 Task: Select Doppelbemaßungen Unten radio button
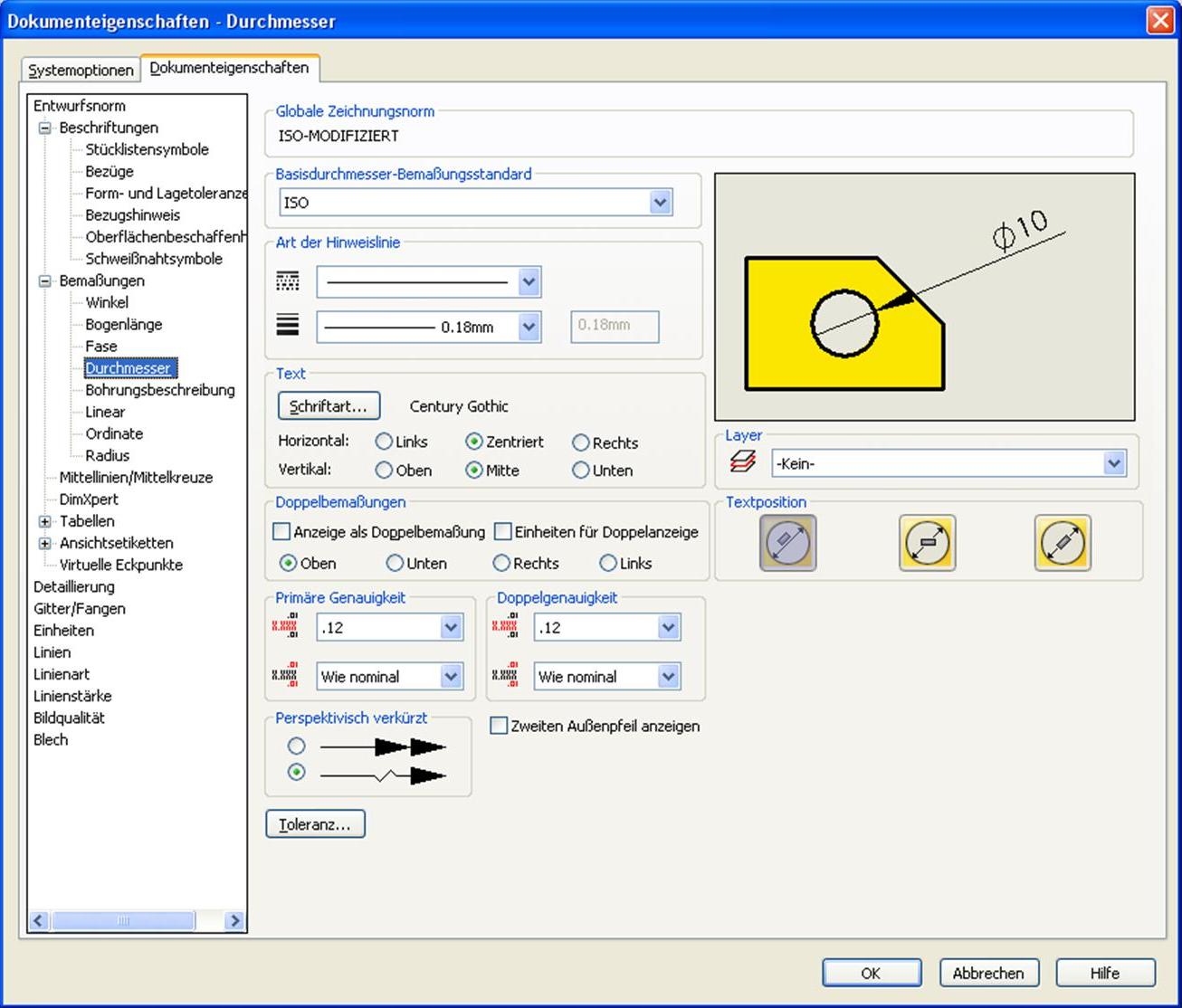(395, 563)
